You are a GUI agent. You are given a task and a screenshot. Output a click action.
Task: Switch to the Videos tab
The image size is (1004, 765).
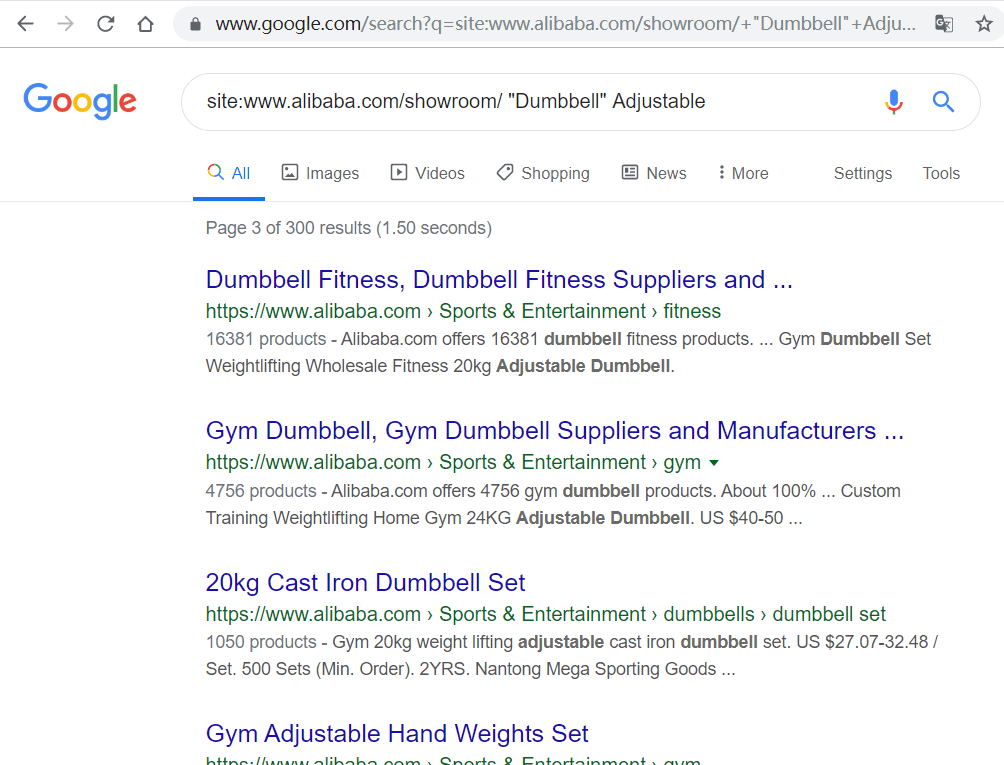[427, 173]
